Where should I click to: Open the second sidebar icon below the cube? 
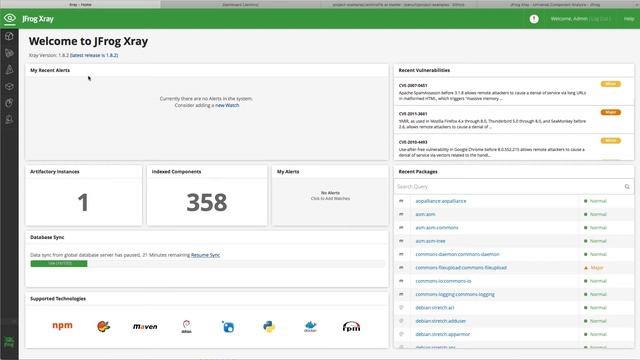(x=9, y=53)
